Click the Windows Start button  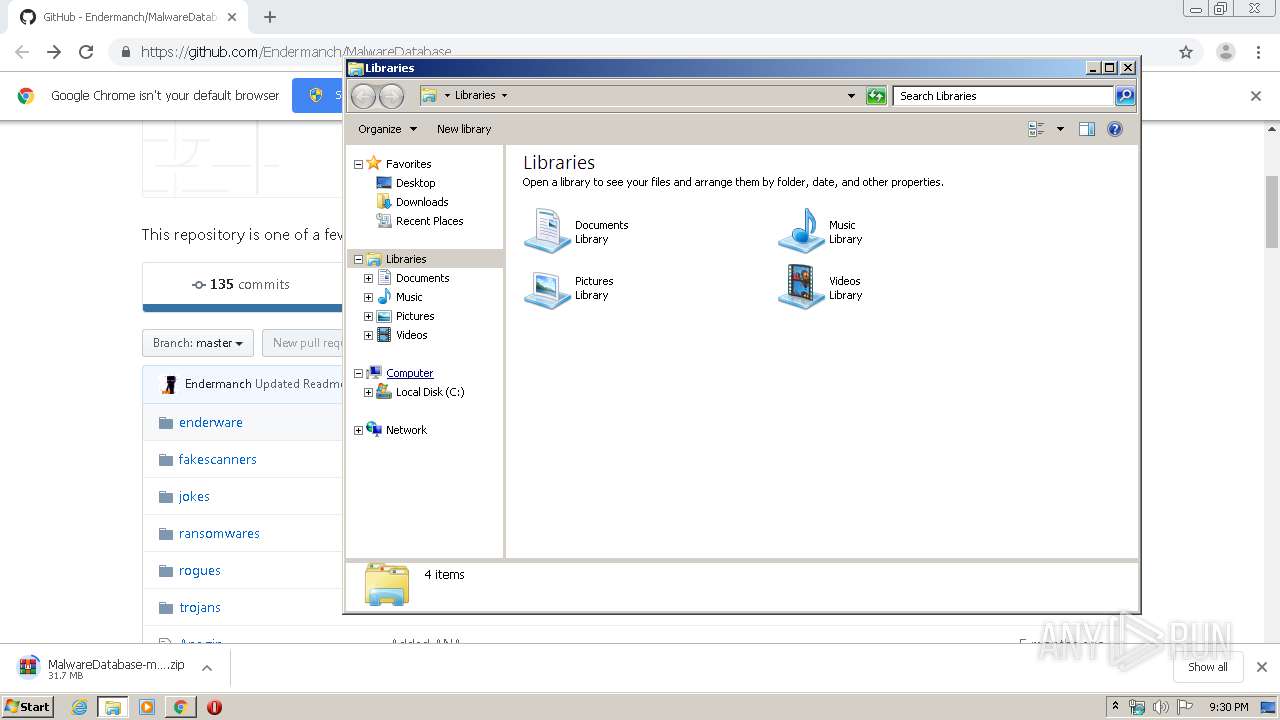coord(28,706)
